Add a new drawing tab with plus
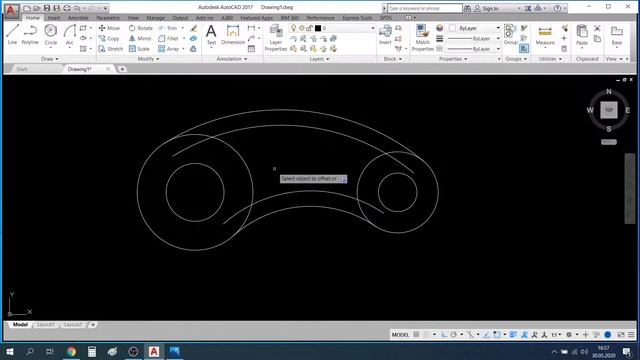Image resolution: width=640 pixels, height=360 pixels. 122,69
